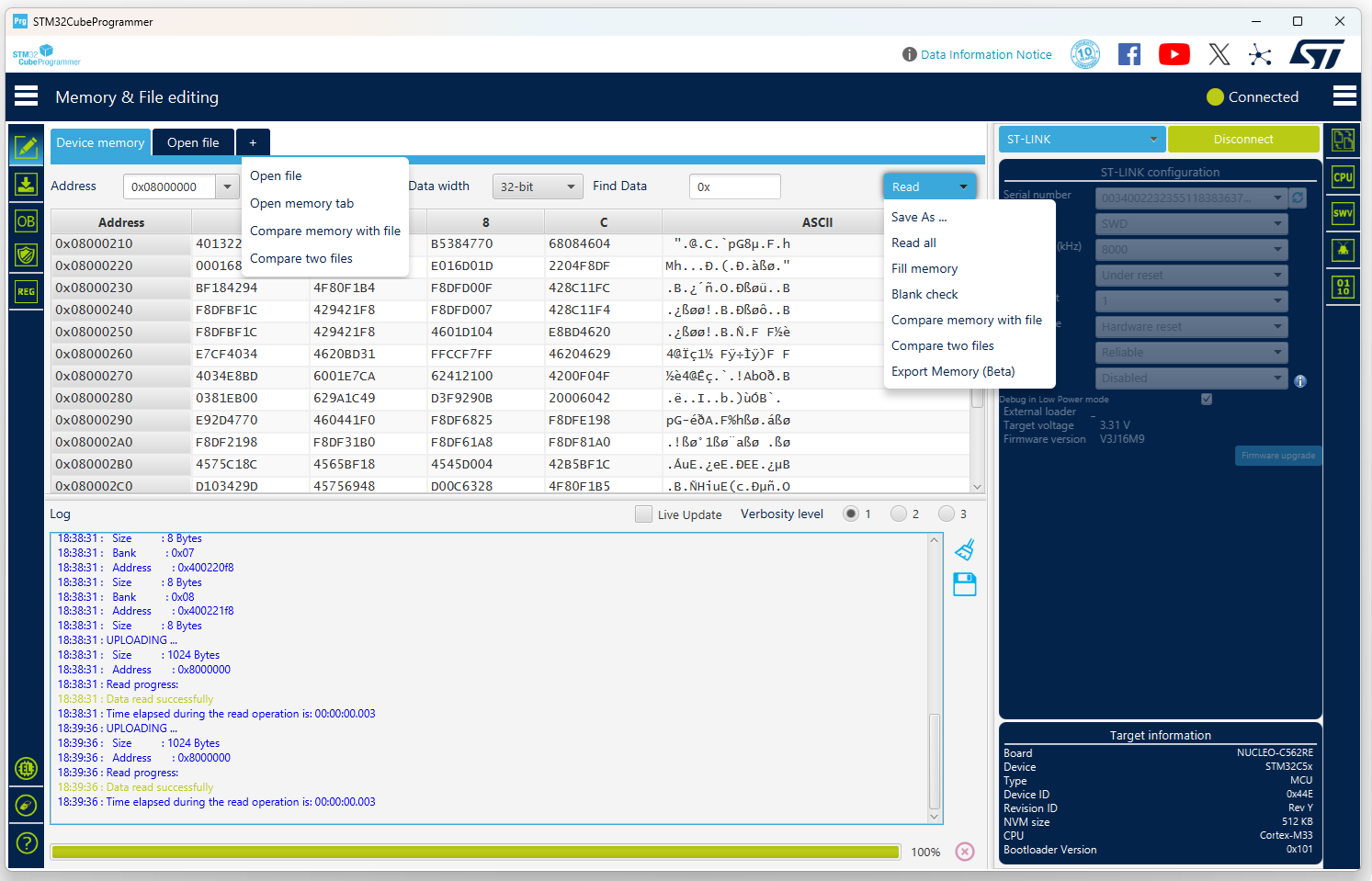1372x881 pixels.
Task: Open the help question mark icon
Action: click(x=27, y=842)
